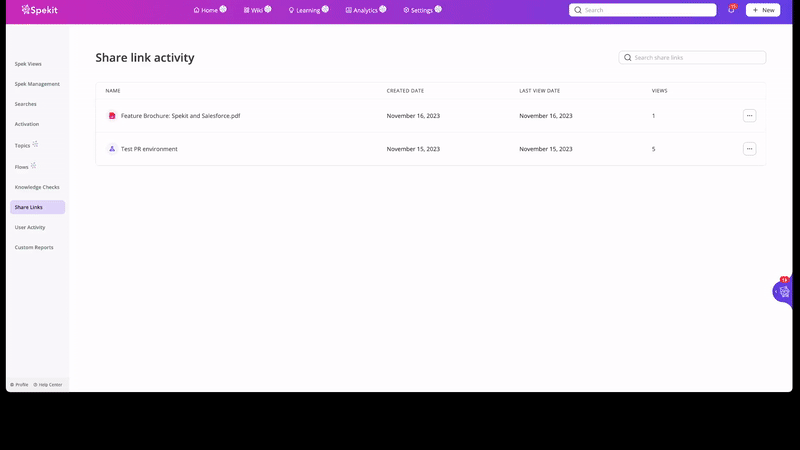Click the badge dot next to Wiki
This screenshot has width=800, height=450.
point(268,9)
